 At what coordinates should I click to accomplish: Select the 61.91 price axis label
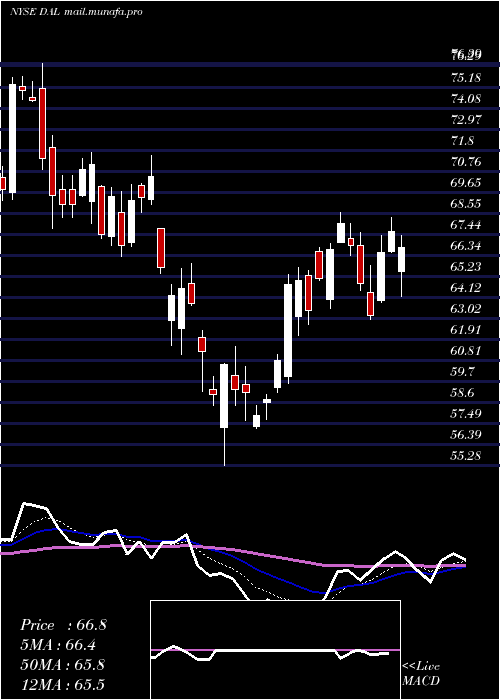466,329
